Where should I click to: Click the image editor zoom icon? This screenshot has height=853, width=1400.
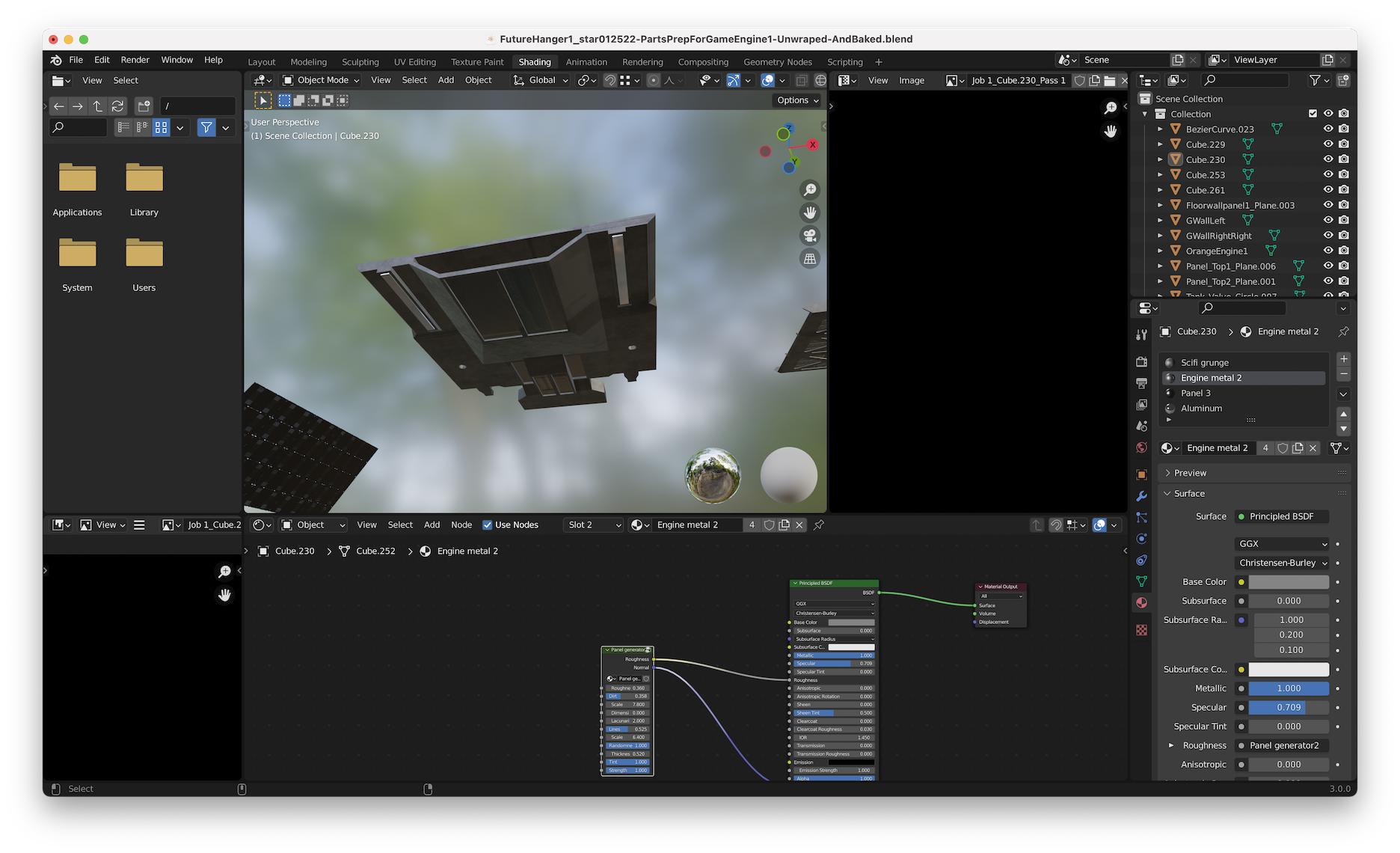1111,108
